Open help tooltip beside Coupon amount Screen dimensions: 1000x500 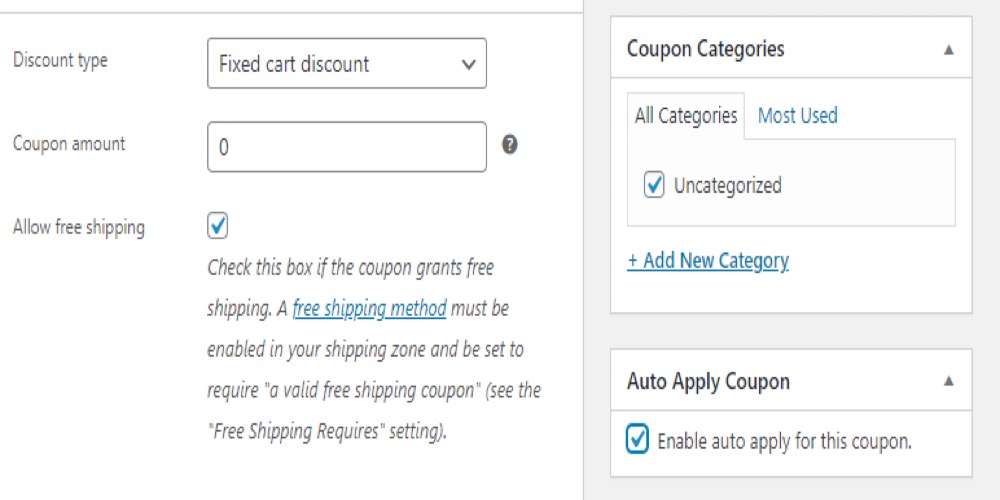[x=510, y=145]
